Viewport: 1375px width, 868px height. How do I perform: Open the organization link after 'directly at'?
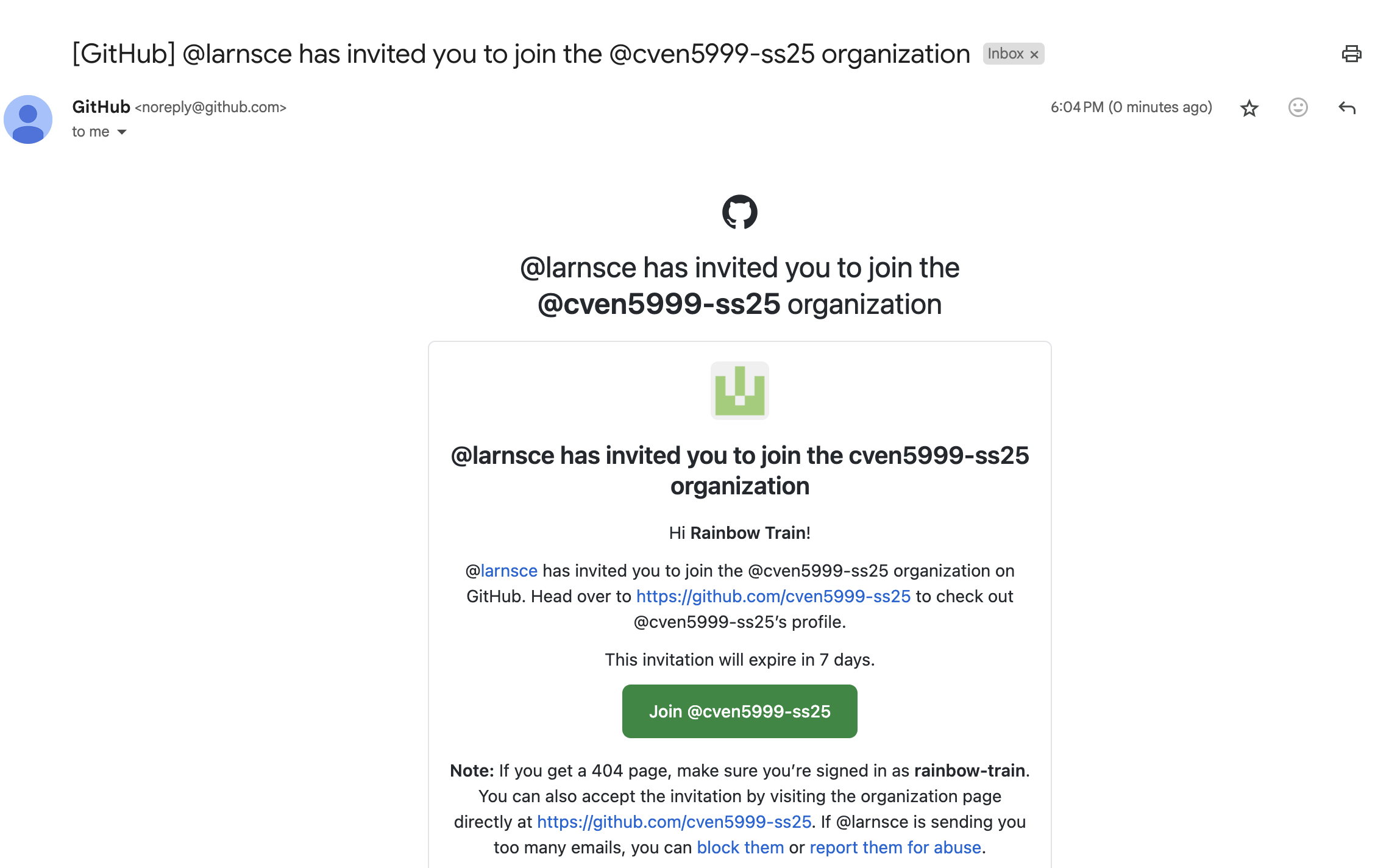tap(673, 822)
